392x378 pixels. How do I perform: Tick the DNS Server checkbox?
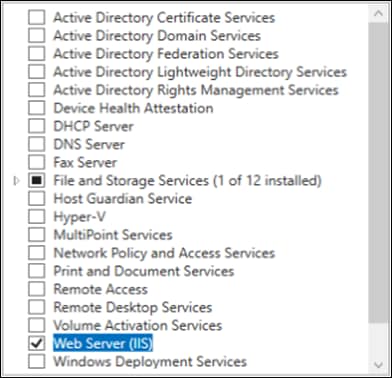point(37,144)
